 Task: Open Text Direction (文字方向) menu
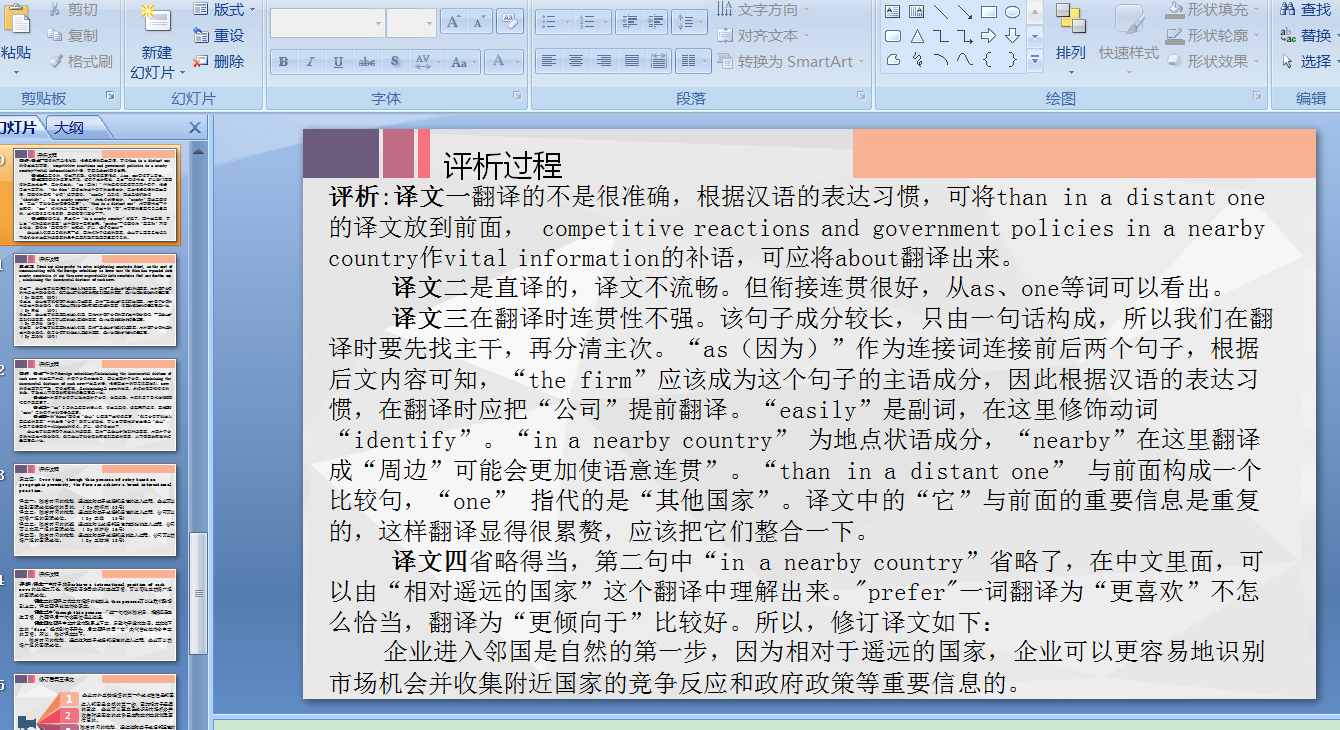pyautogui.click(x=764, y=9)
